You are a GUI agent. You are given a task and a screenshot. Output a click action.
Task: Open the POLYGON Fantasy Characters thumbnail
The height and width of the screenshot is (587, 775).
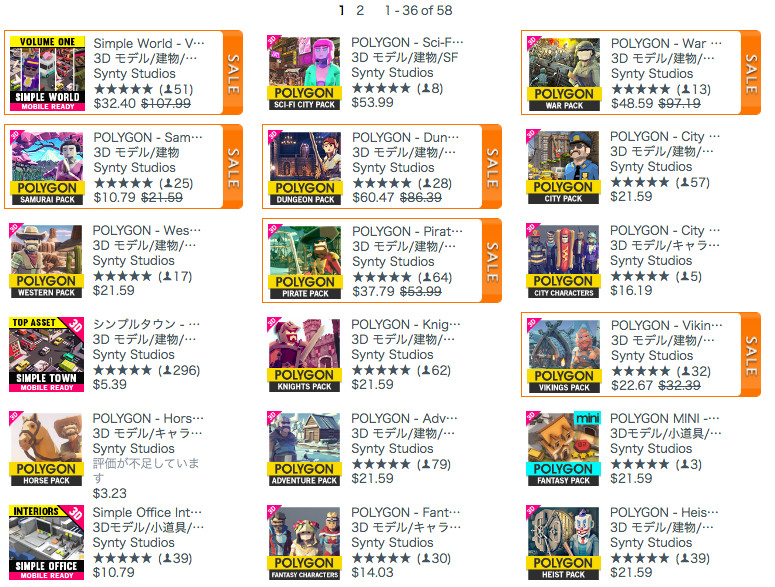304,543
